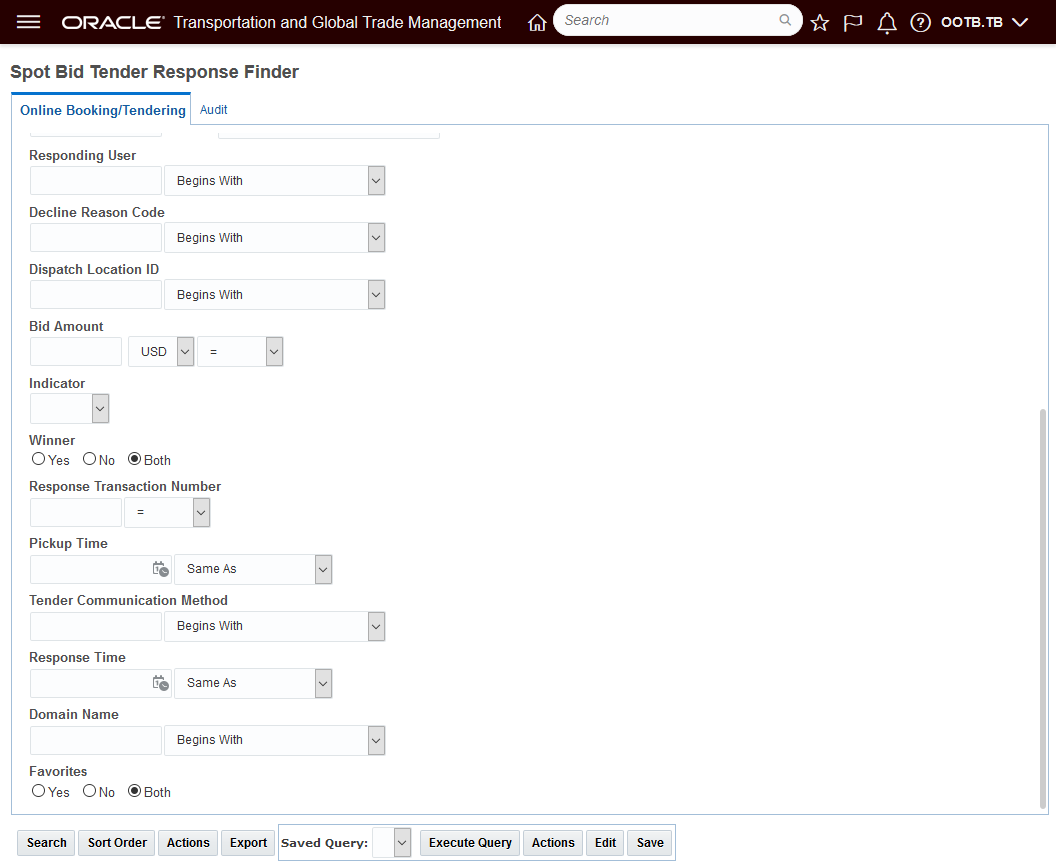The height and width of the screenshot is (865, 1056).
Task: Open Tender Communication Method operator dropdown
Action: 275,627
